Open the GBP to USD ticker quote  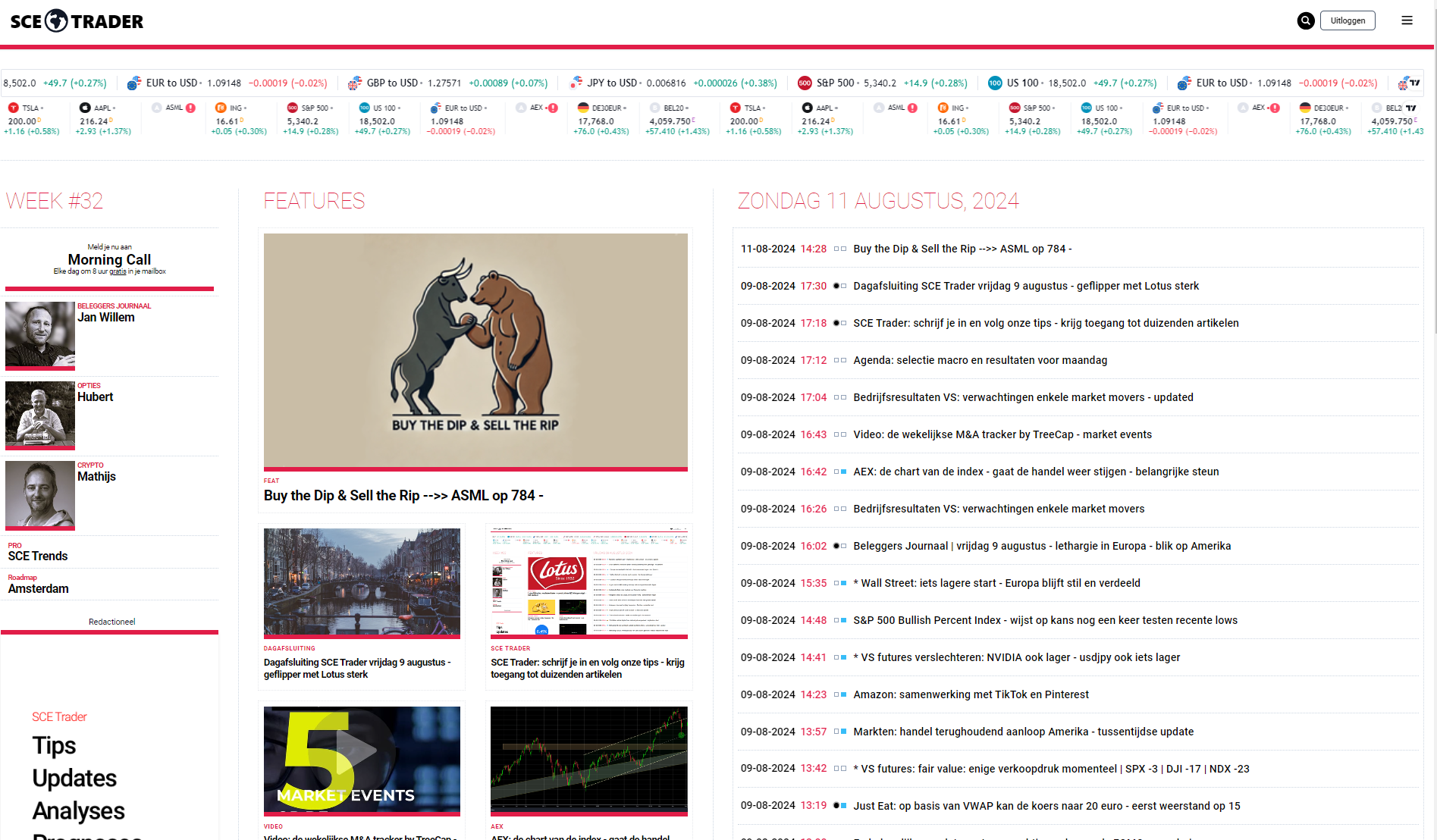[447, 83]
